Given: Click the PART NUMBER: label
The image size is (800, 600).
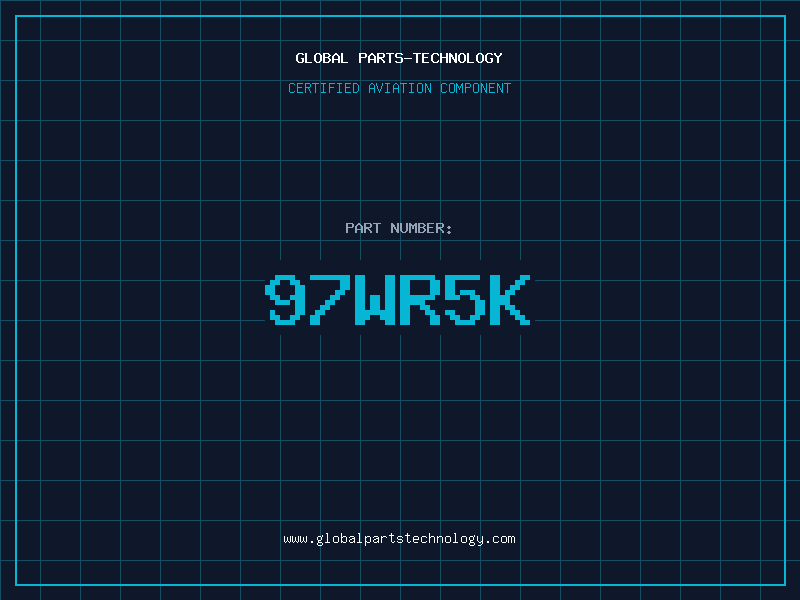Looking at the screenshot, I should [399, 228].
